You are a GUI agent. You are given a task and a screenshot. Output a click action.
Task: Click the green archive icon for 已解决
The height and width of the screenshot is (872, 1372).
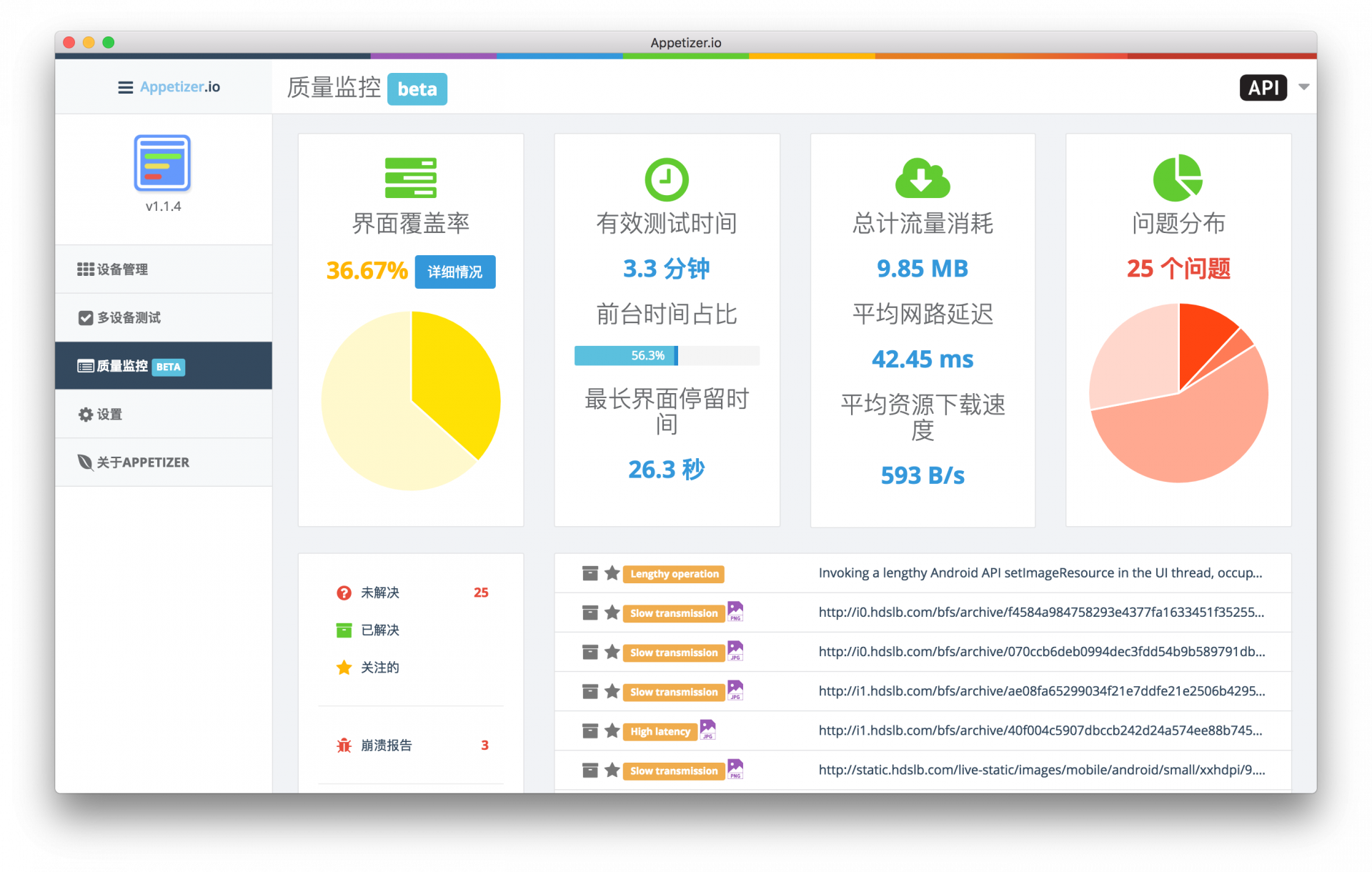344,630
